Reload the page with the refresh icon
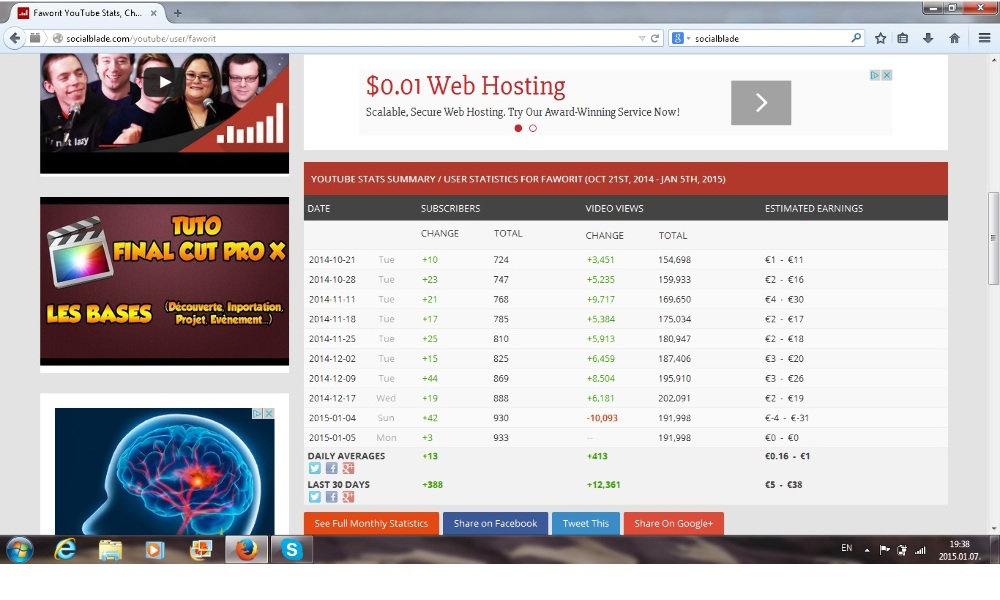 click(x=654, y=38)
